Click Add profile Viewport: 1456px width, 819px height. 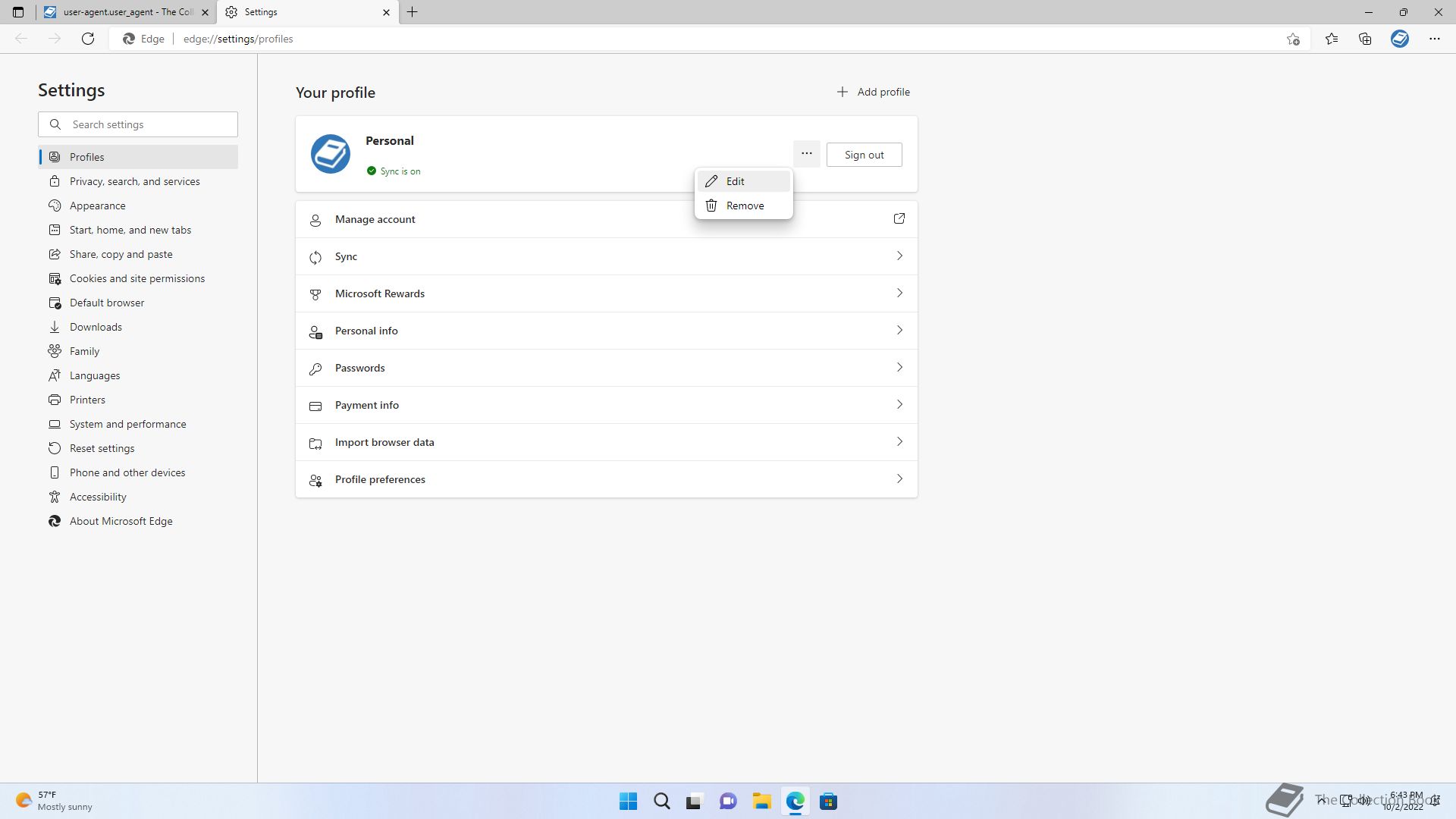(873, 92)
